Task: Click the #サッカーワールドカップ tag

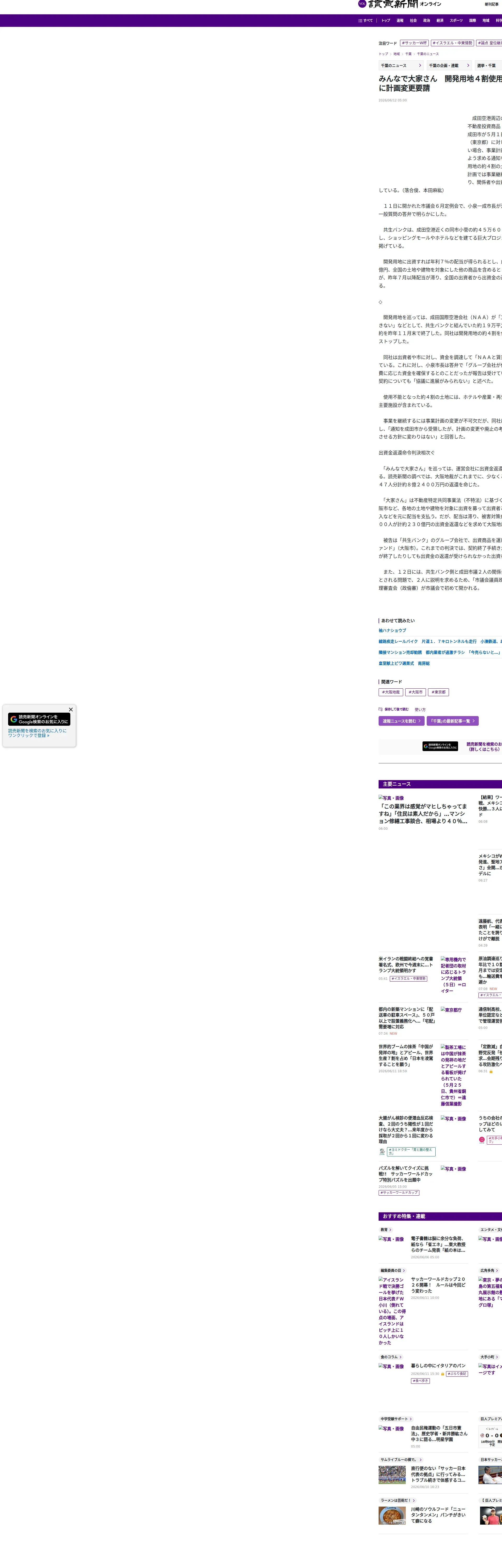Action: point(399,1192)
